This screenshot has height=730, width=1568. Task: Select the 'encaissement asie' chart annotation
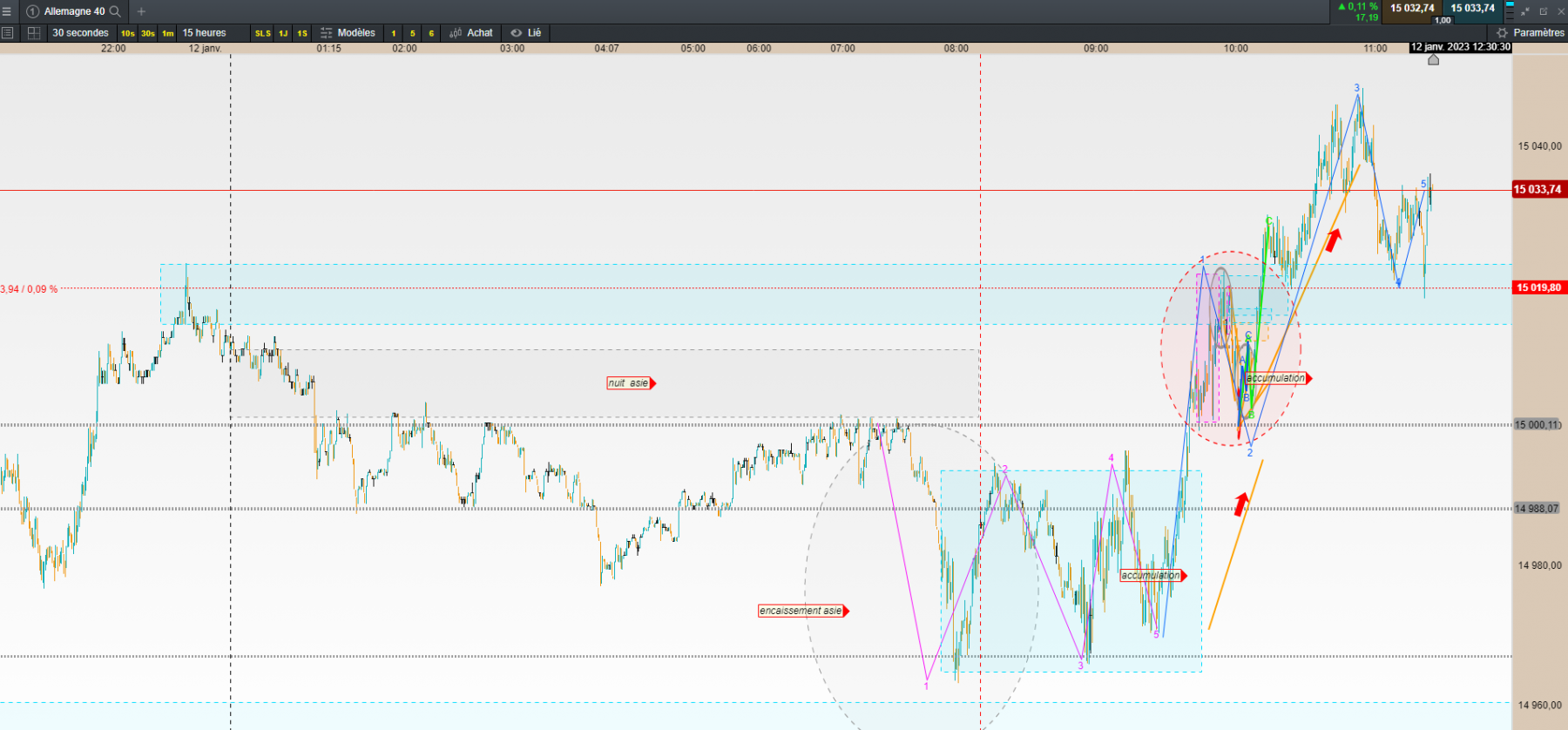(x=803, y=611)
